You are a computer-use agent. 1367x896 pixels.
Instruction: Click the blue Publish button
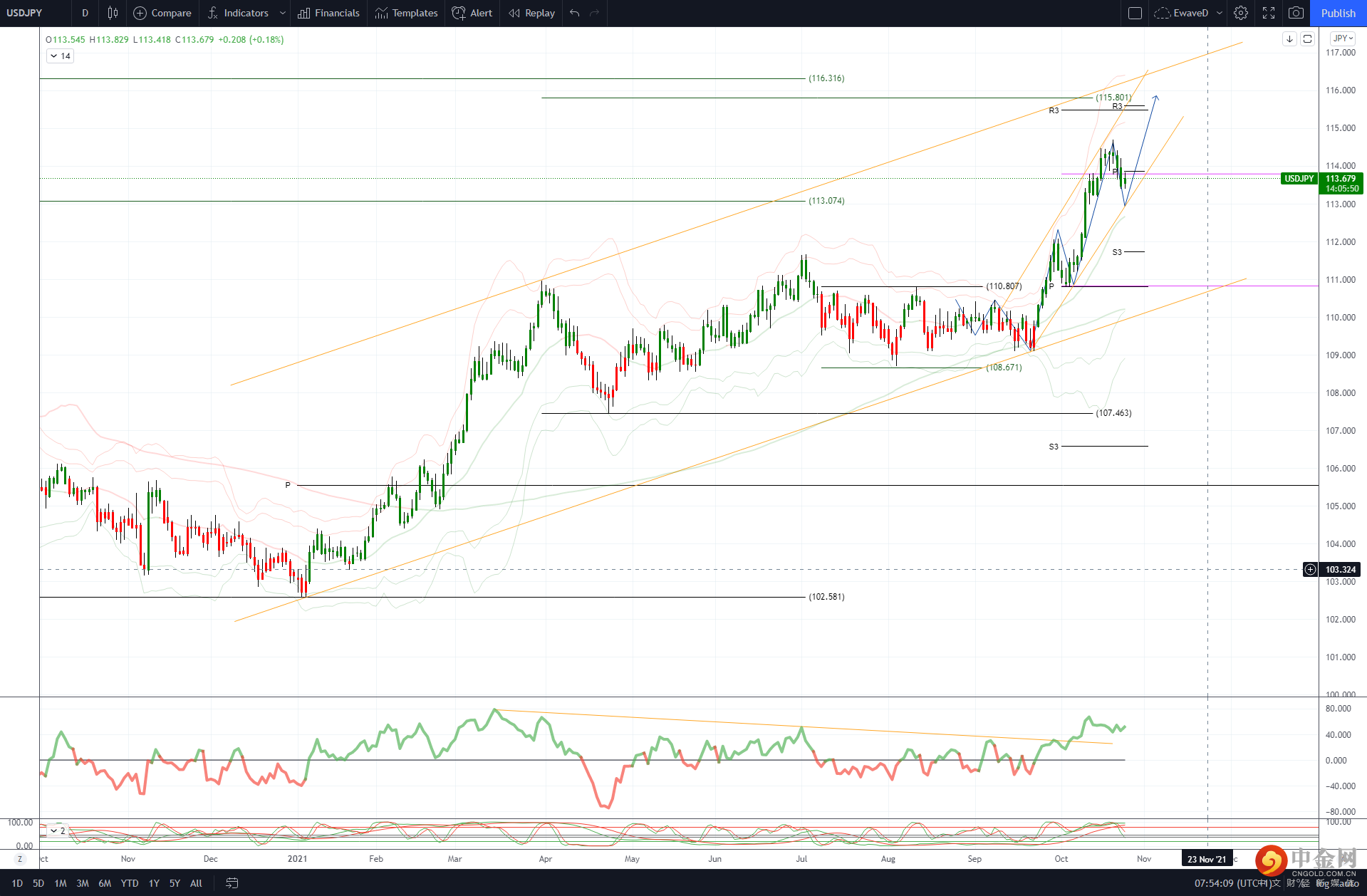click(1339, 13)
